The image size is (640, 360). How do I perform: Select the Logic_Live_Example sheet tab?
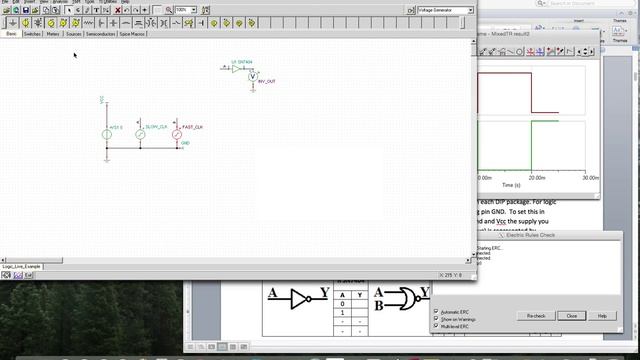click(x=22, y=267)
